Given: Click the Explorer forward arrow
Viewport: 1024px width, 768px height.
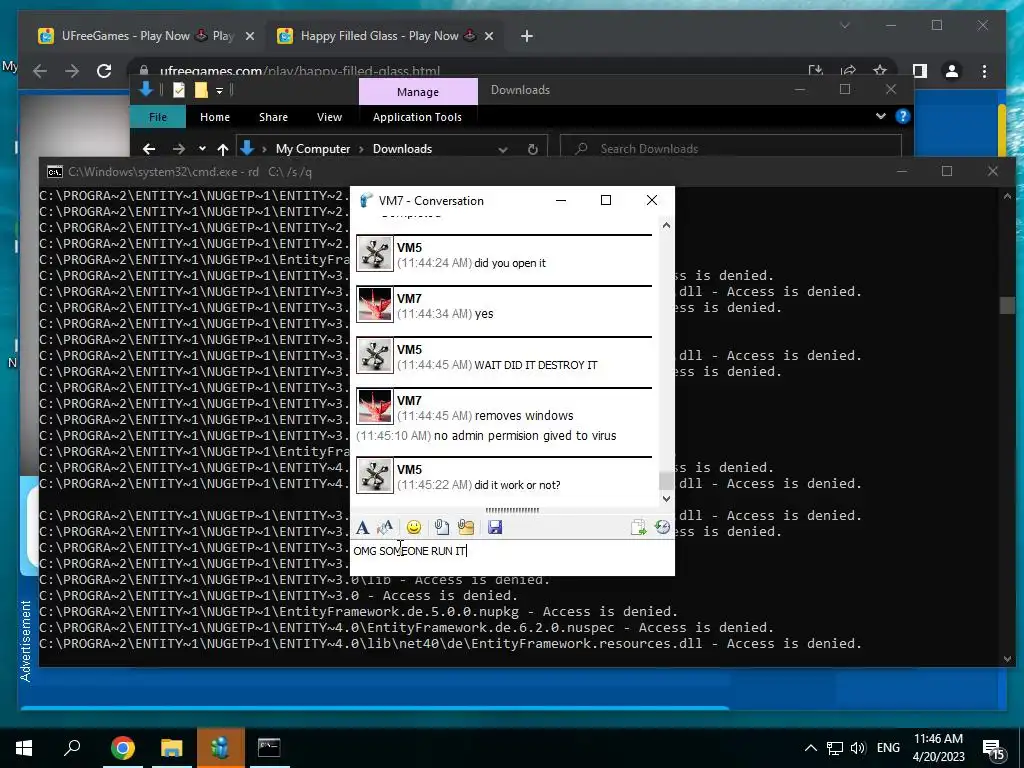Looking at the screenshot, I should click(x=178, y=149).
